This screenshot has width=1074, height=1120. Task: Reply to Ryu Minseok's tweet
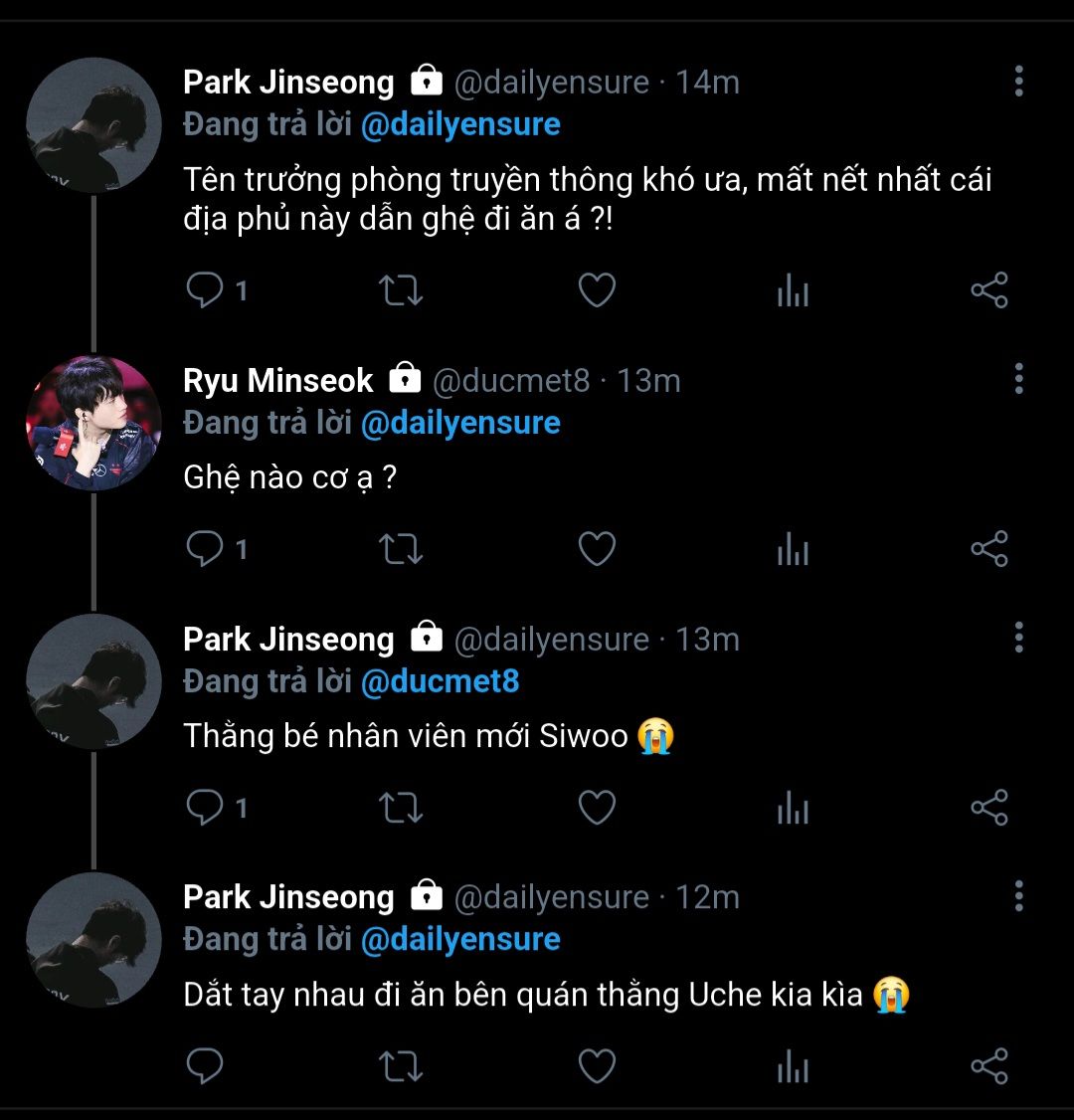(x=205, y=549)
